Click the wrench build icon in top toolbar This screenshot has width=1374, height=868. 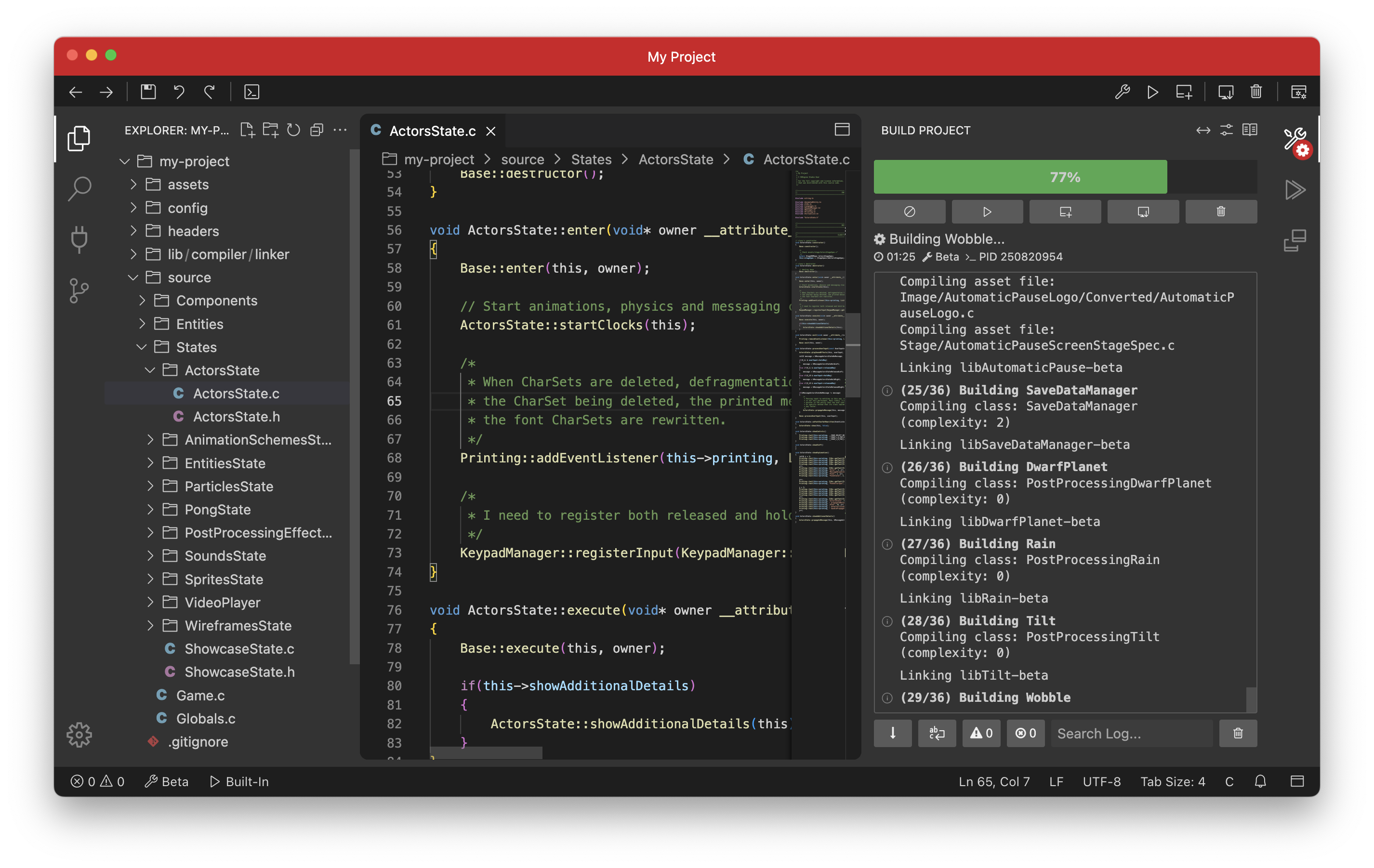tap(1122, 92)
